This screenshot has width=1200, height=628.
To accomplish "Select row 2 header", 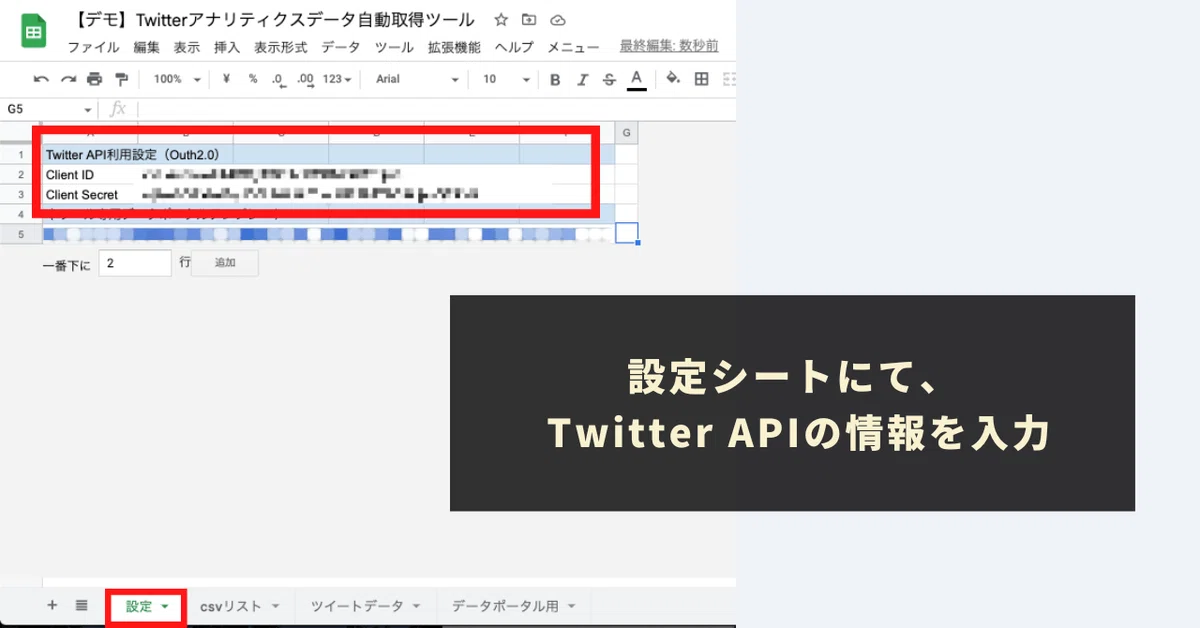I will point(20,175).
